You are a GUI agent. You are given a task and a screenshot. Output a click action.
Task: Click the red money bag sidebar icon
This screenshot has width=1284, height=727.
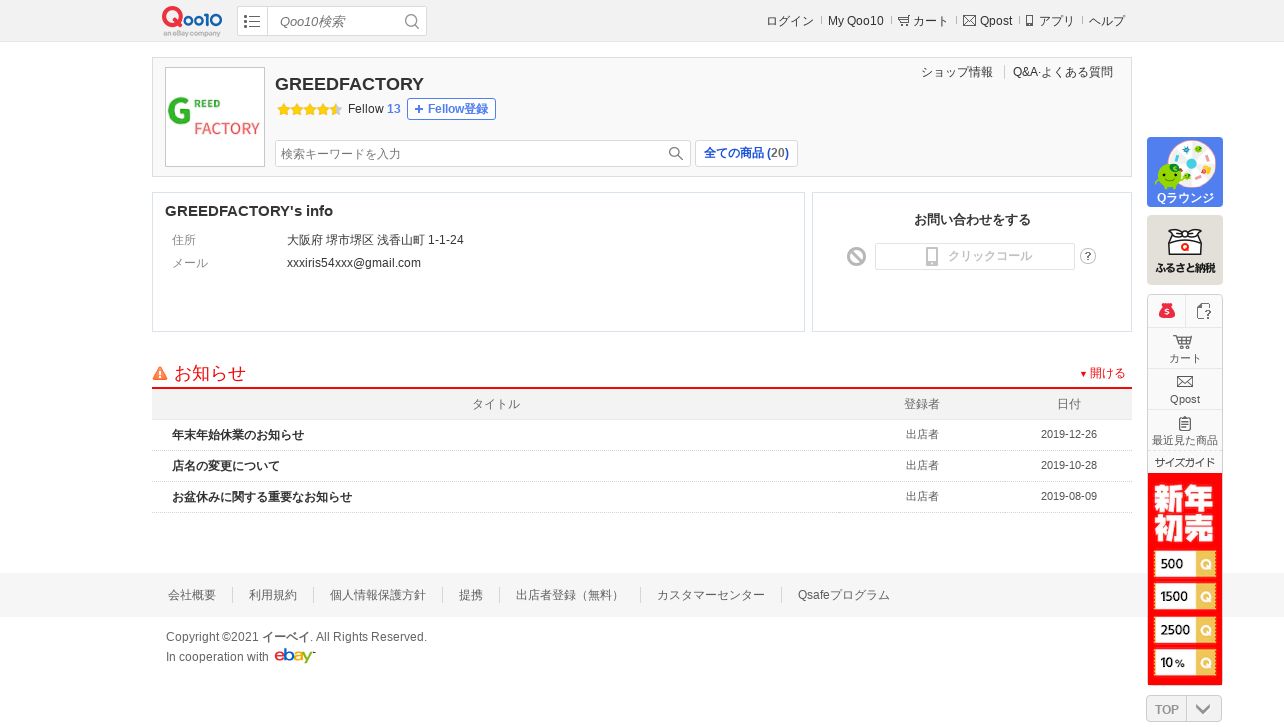tap(1167, 311)
